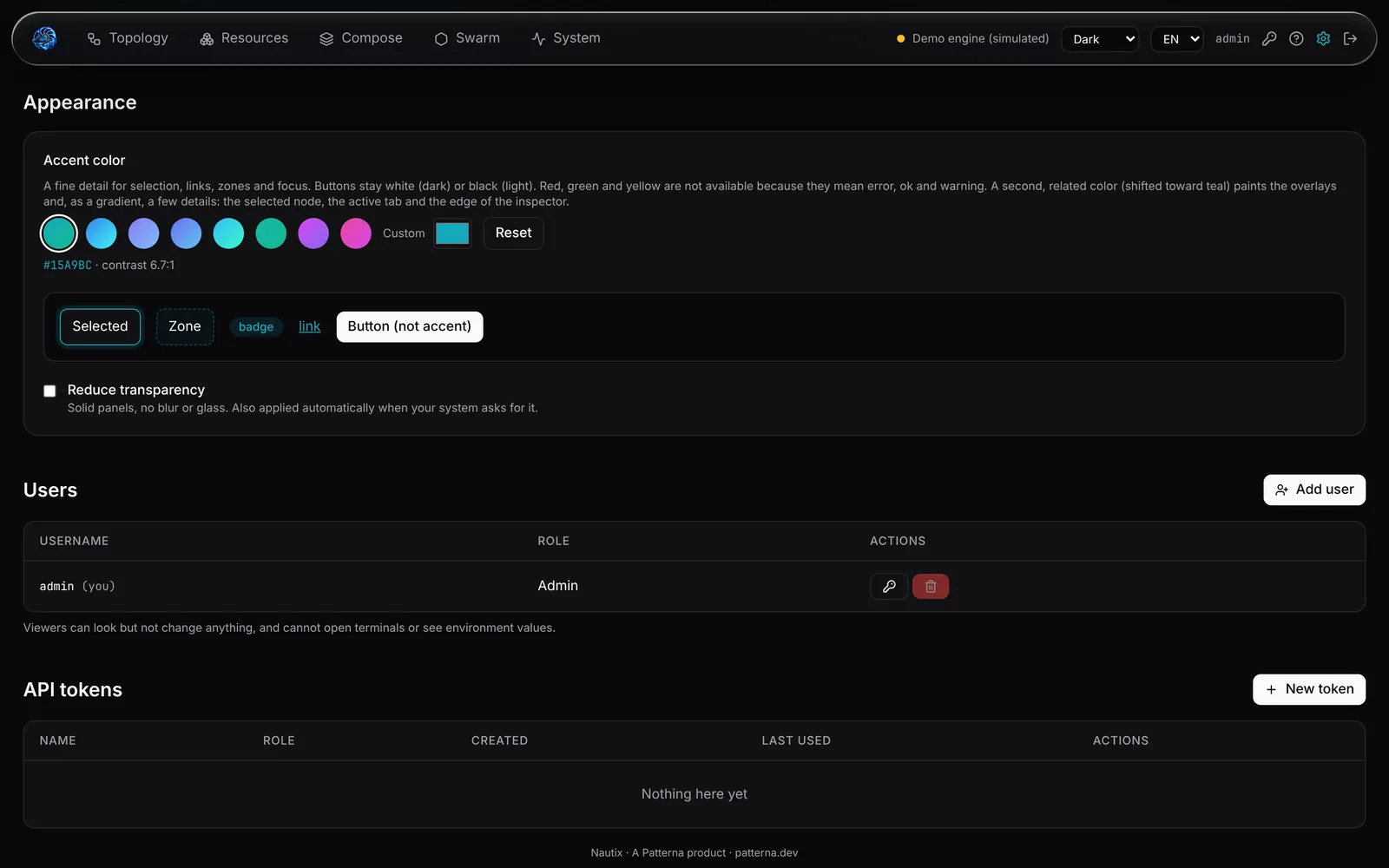Viewport: 1389px width, 868px height.
Task: Choose the third periwinkle accent swatch
Action: pos(144,233)
